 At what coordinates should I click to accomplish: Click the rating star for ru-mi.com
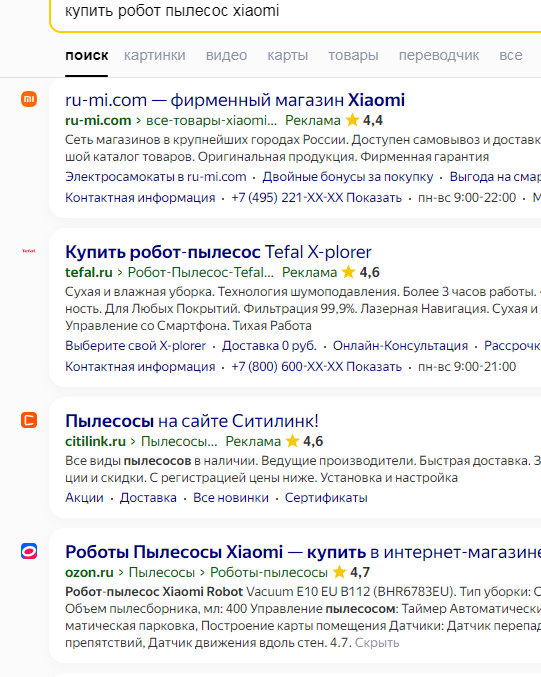352,120
